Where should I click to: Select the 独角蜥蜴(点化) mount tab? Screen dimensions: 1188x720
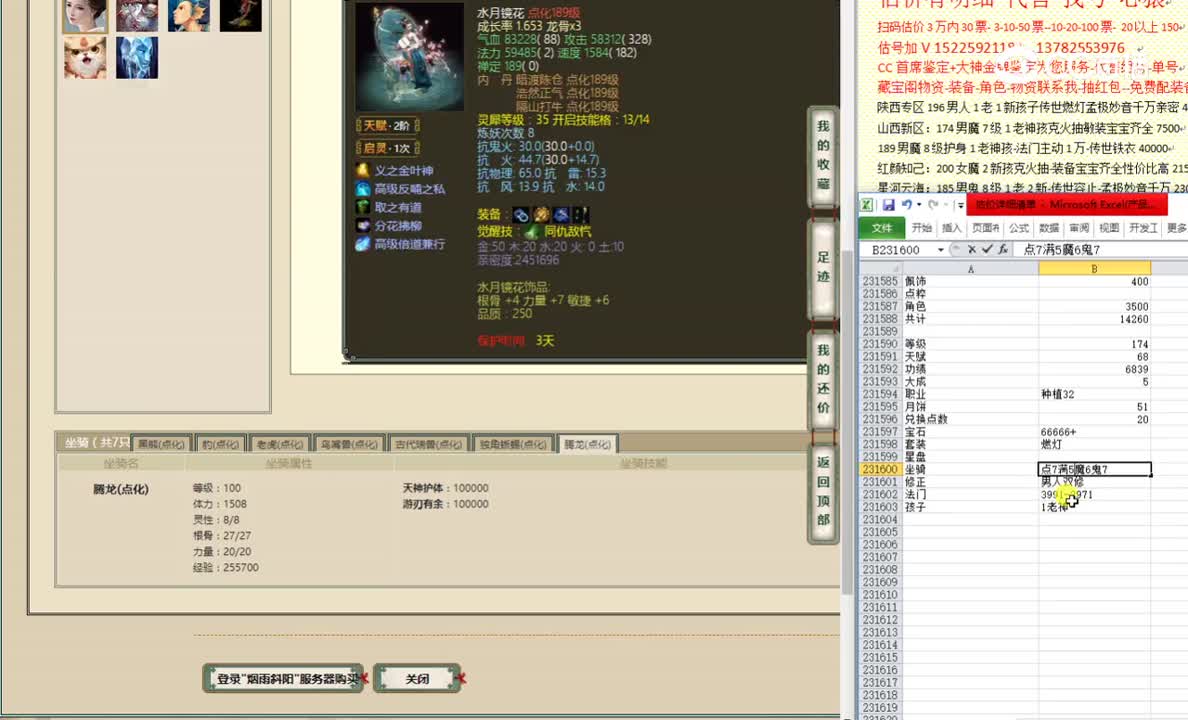(x=513, y=444)
